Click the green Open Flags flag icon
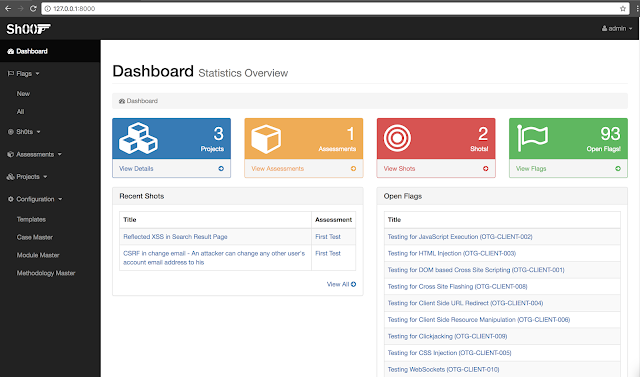 (x=532, y=137)
